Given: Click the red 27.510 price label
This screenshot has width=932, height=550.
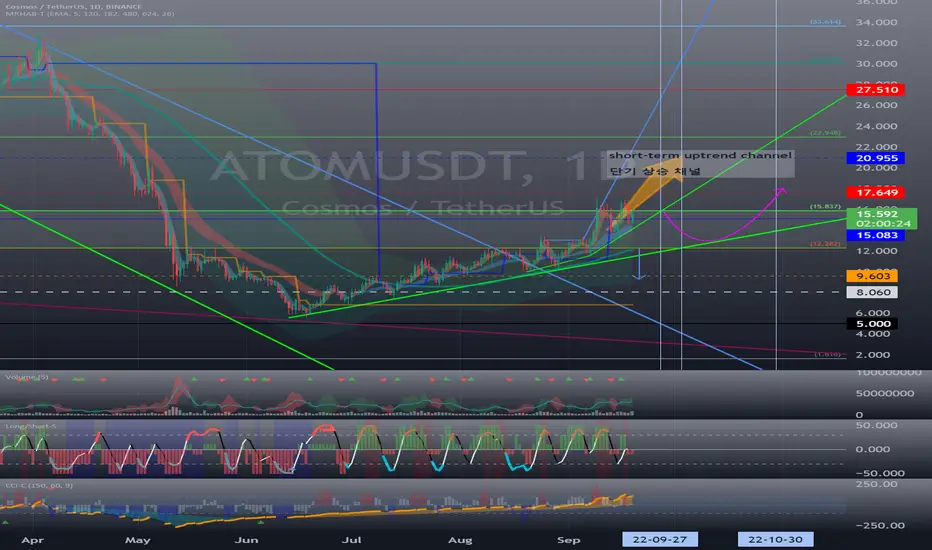Looking at the screenshot, I should click(x=876, y=90).
